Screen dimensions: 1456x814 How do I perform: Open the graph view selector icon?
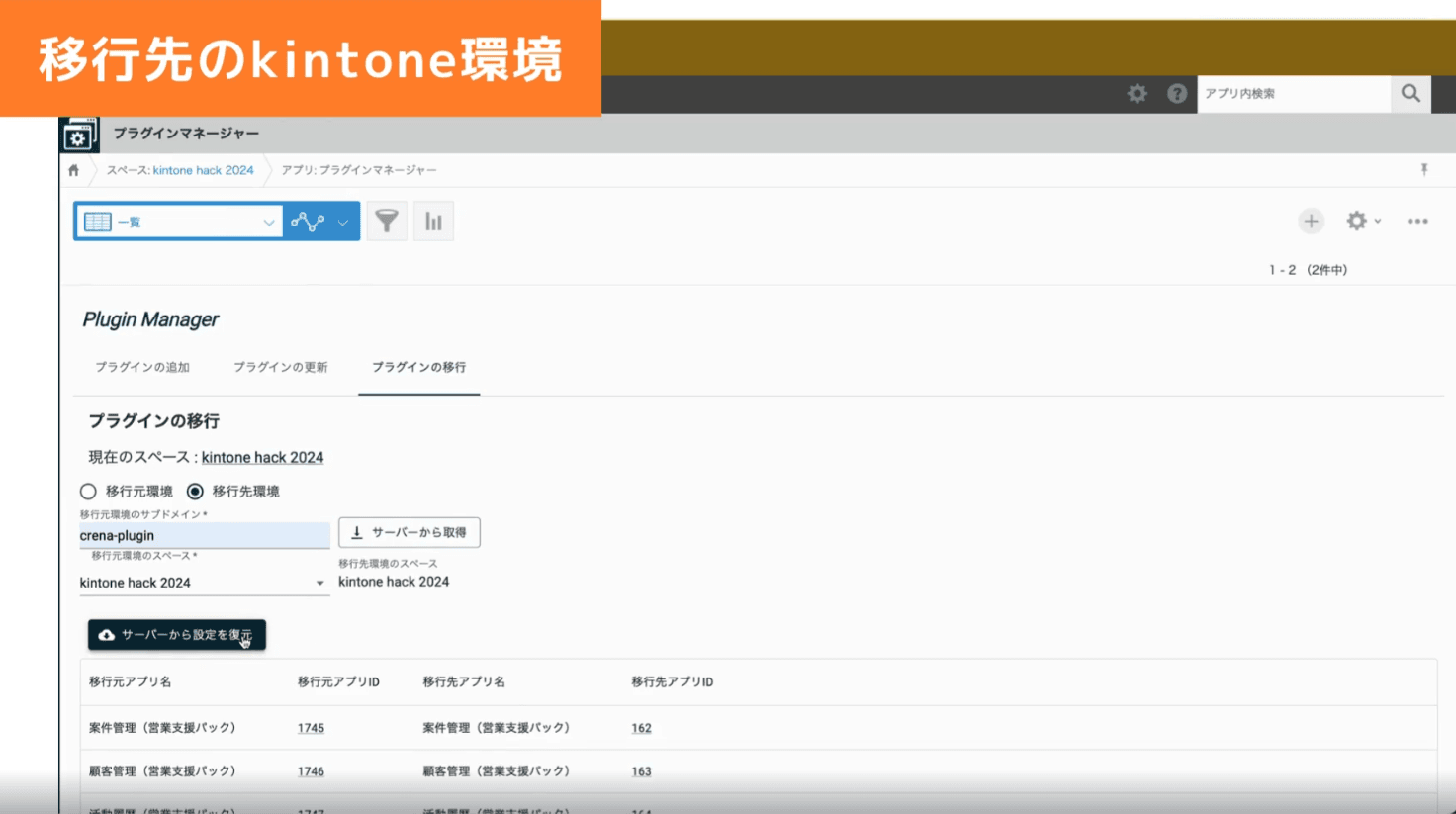[308, 222]
